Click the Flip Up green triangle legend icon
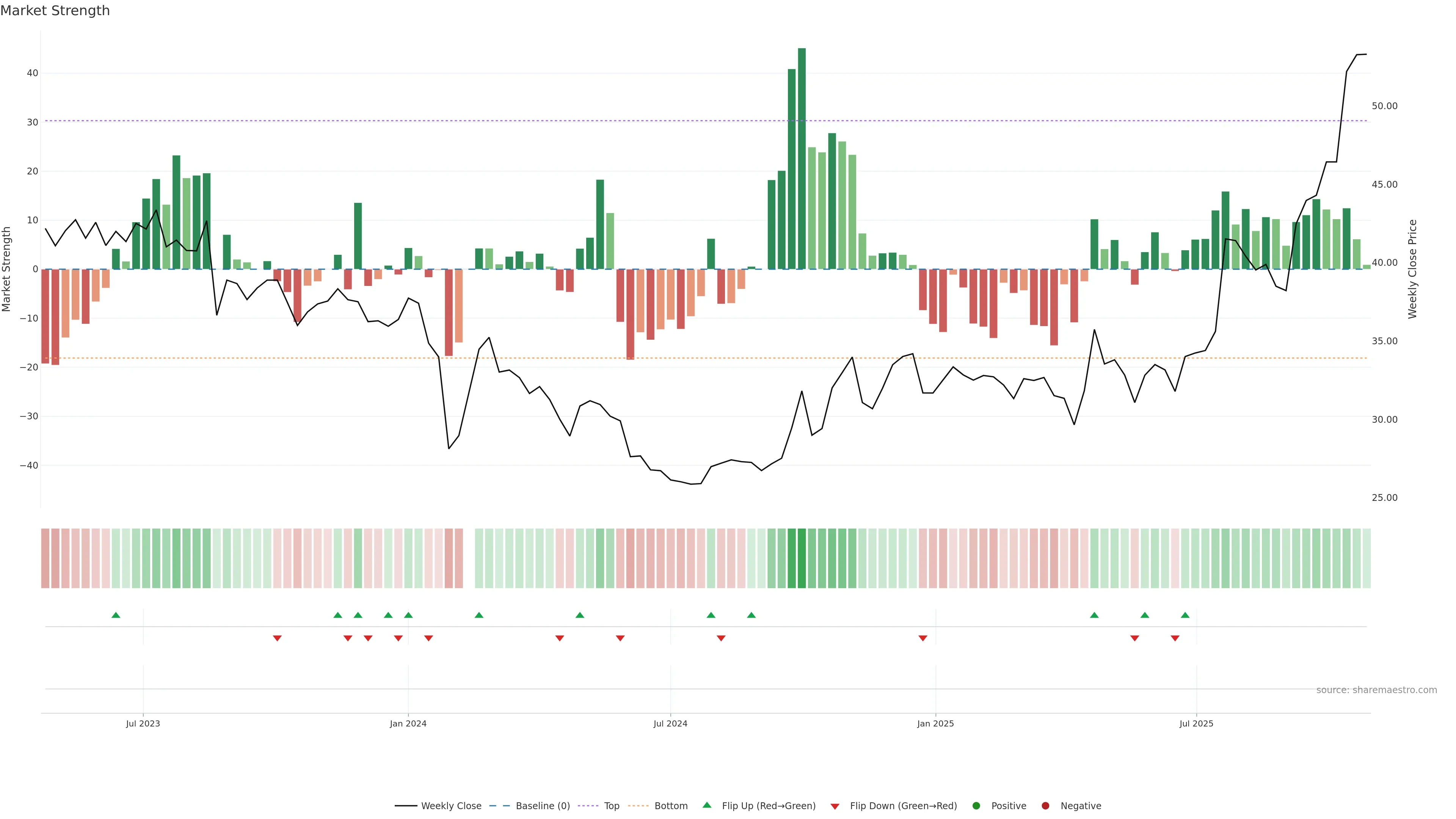This screenshot has width=1456, height=819. pyautogui.click(x=706, y=805)
